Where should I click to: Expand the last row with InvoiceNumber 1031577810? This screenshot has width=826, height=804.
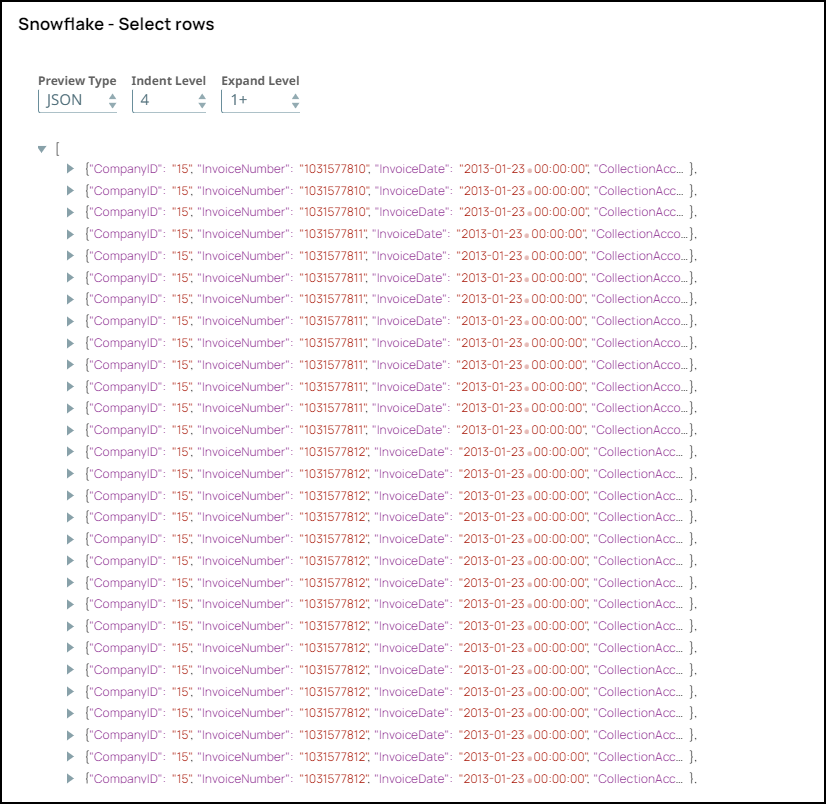click(70, 212)
